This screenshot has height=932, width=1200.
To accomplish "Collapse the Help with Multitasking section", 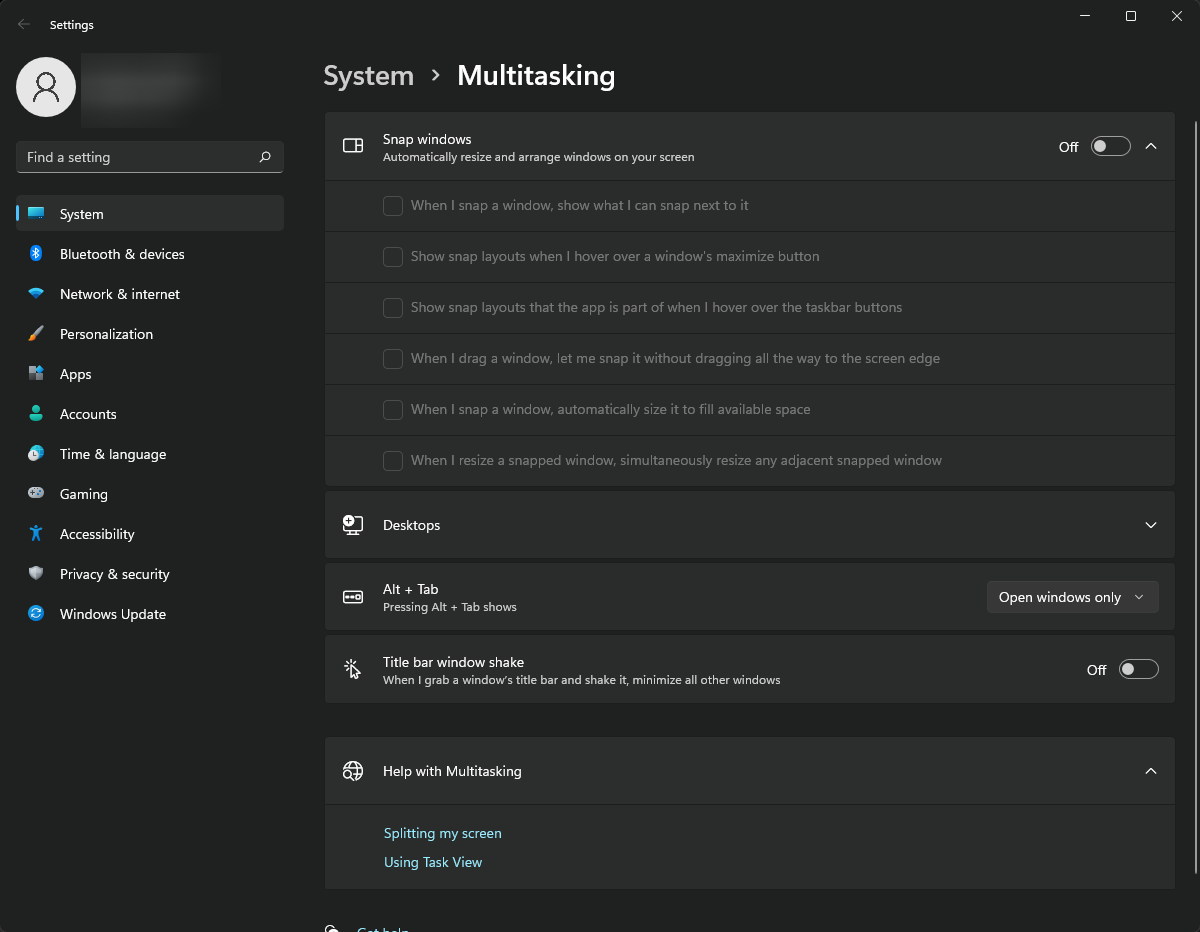I will point(1150,771).
